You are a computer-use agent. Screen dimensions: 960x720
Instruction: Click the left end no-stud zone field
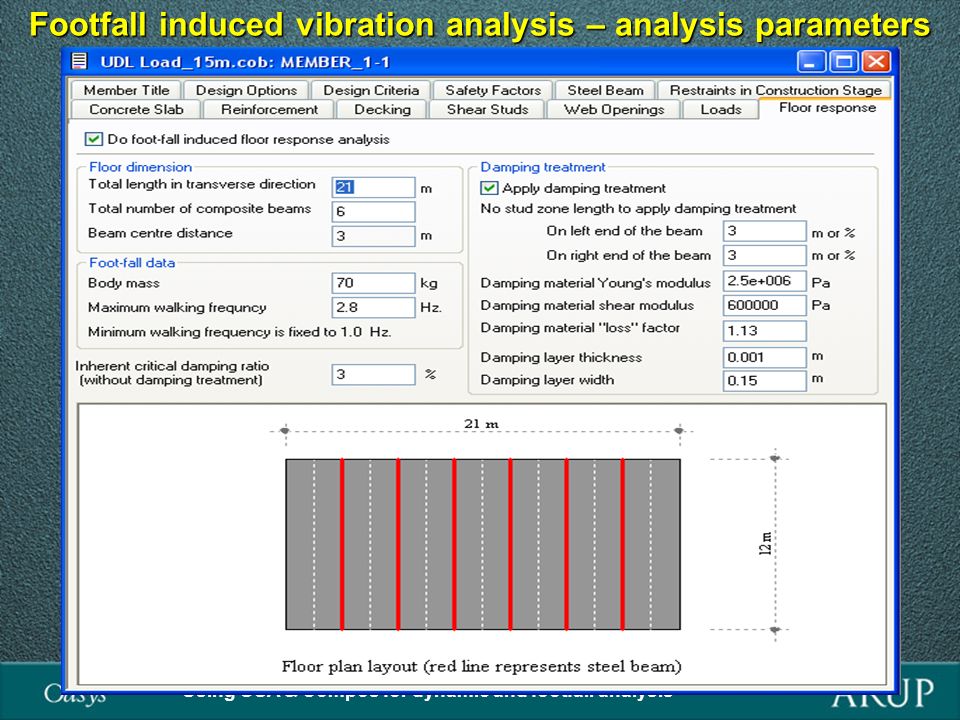tap(765, 231)
